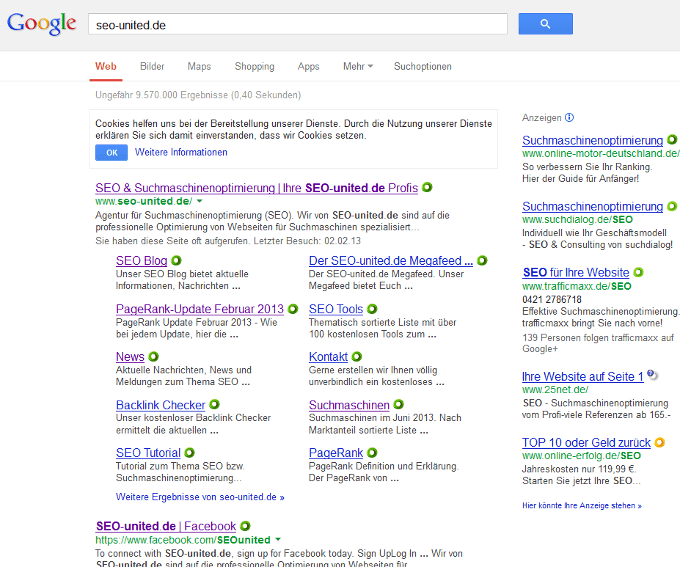680x567 pixels.
Task: Open dropdown arrow beside facebook.com/SEOunited URL
Action: point(278,540)
